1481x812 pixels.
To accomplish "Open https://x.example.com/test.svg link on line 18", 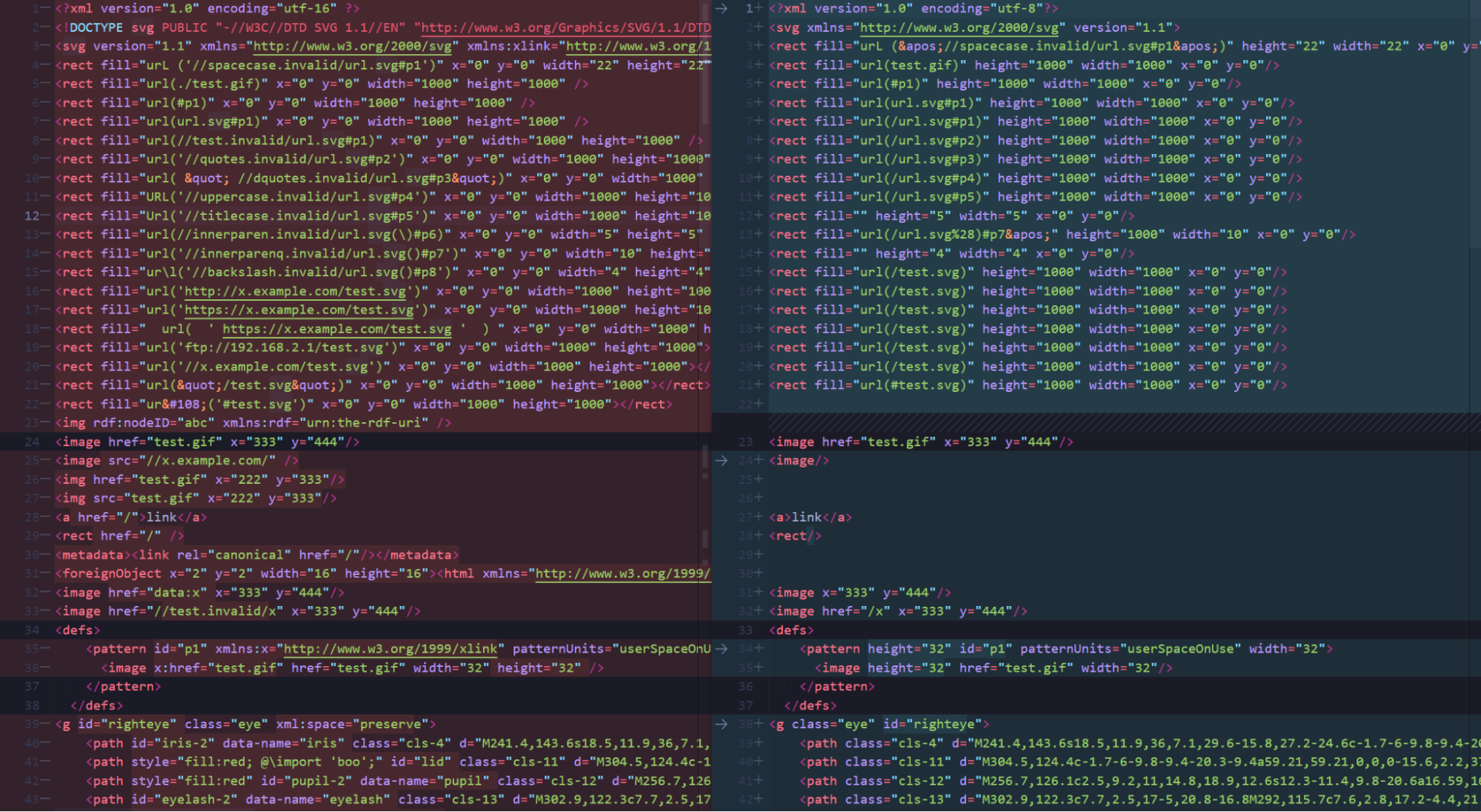I will pyautogui.click(x=336, y=329).
